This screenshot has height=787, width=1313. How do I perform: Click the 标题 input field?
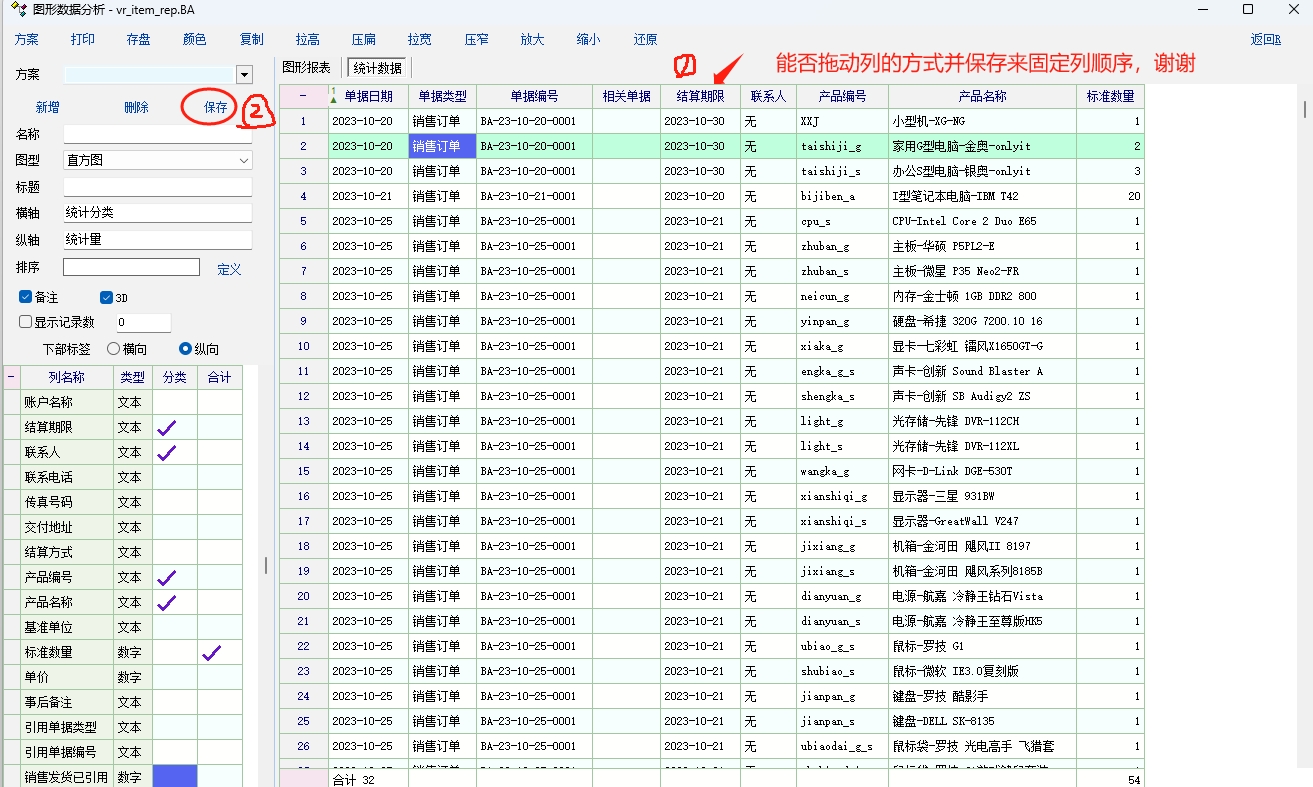157,187
